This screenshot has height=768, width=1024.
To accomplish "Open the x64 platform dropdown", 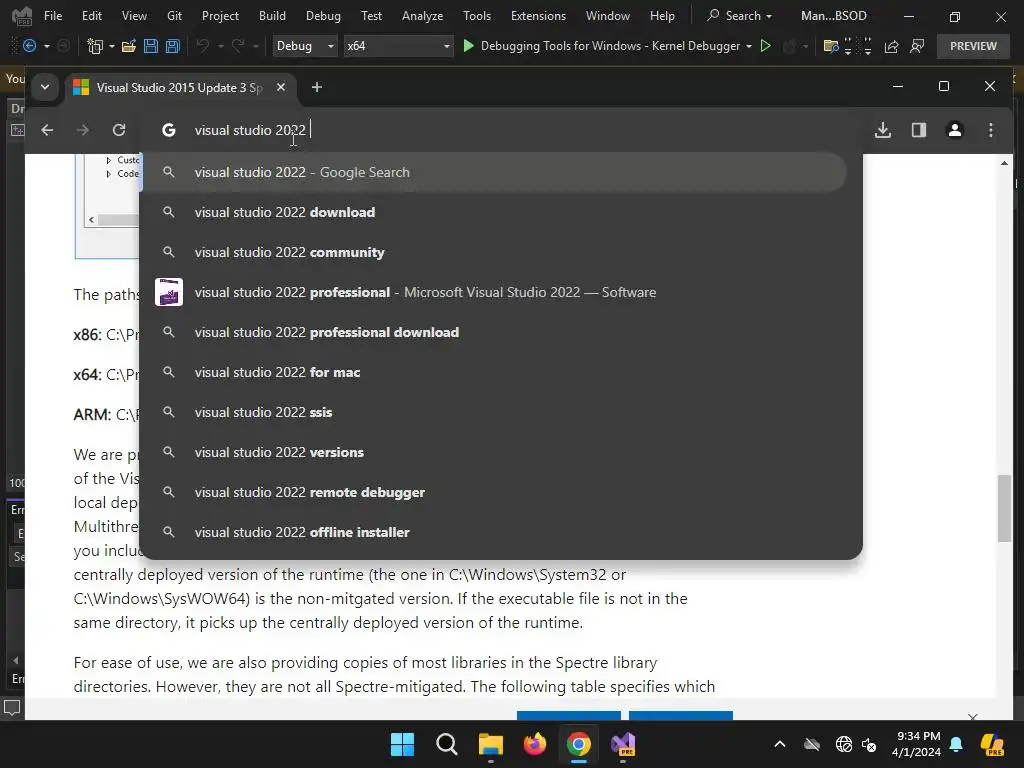I will [x=398, y=46].
